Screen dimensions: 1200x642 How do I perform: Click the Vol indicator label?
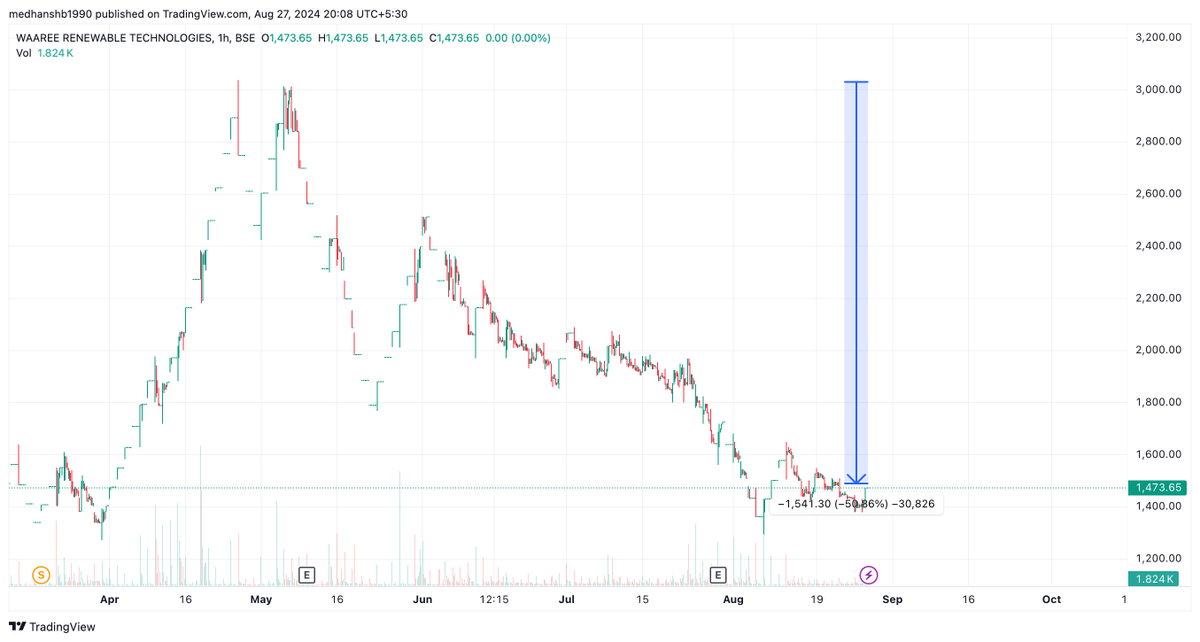[23, 53]
